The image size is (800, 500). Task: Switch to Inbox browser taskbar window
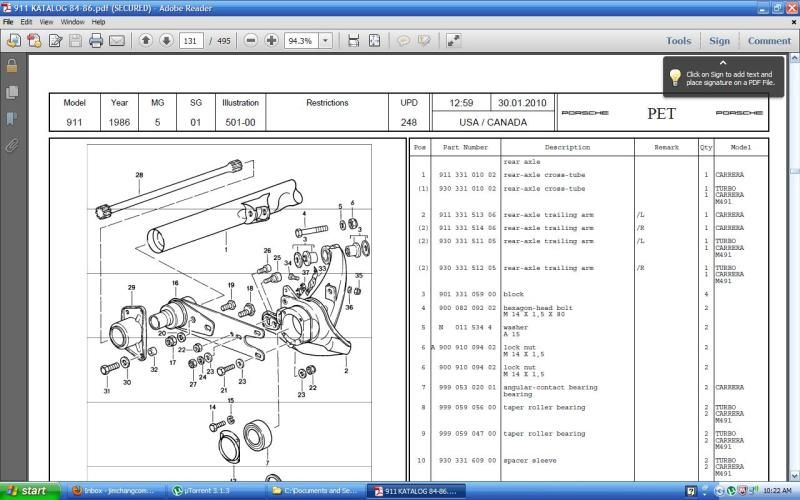114,491
